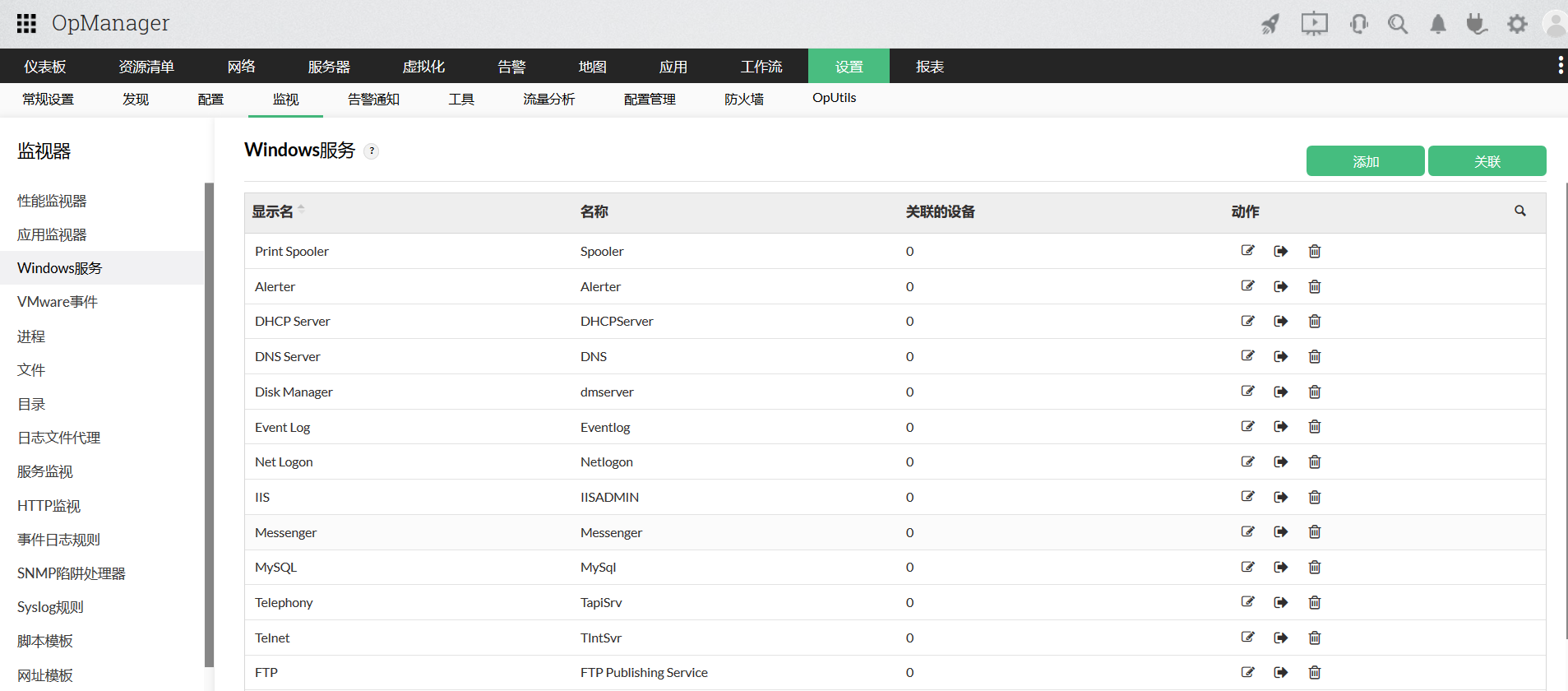Delete the Alerter service entry
Viewport: 1568px width, 691px height.
1315,286
